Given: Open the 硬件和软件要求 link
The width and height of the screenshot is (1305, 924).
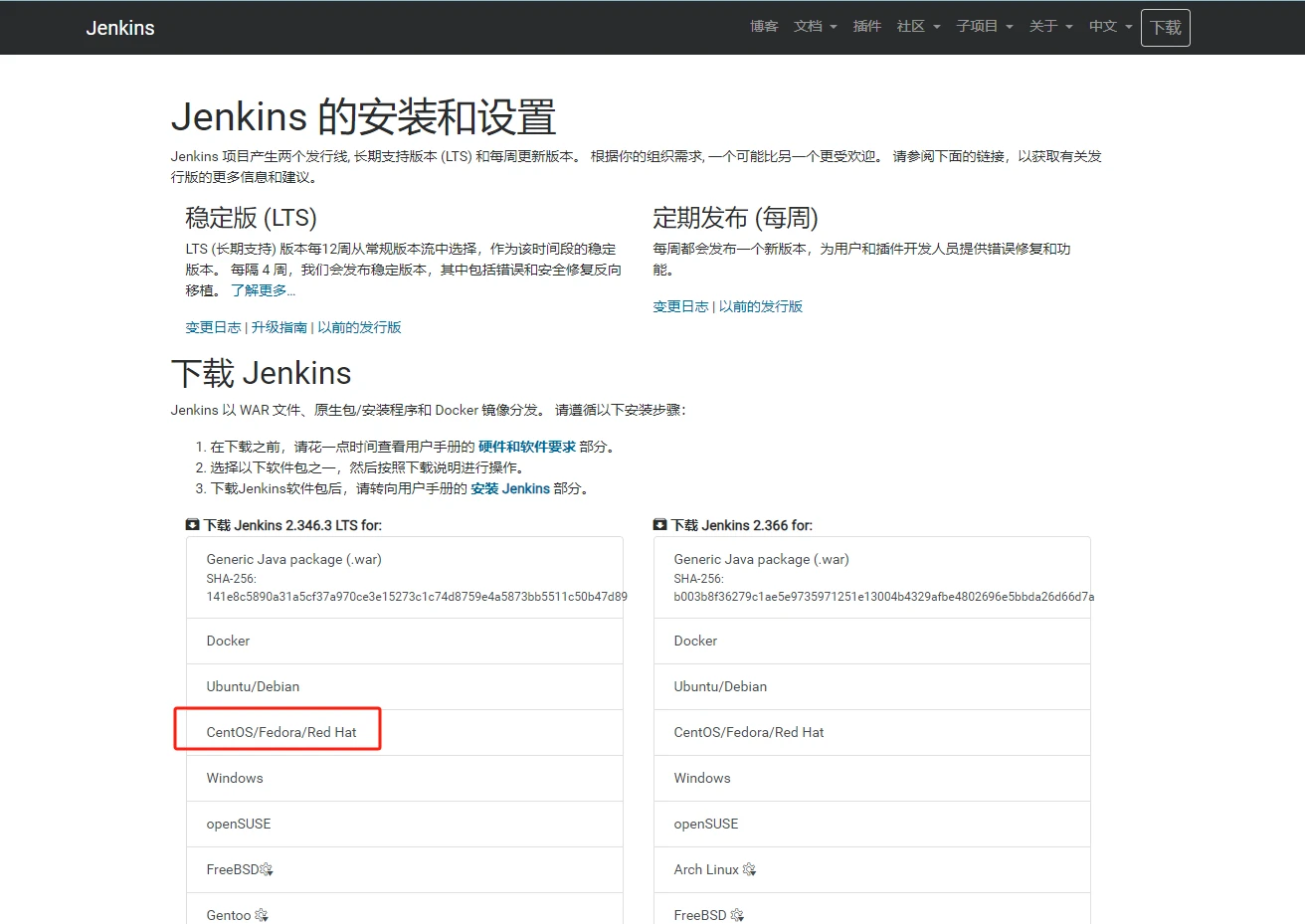Looking at the screenshot, I should pyautogui.click(x=527, y=448).
